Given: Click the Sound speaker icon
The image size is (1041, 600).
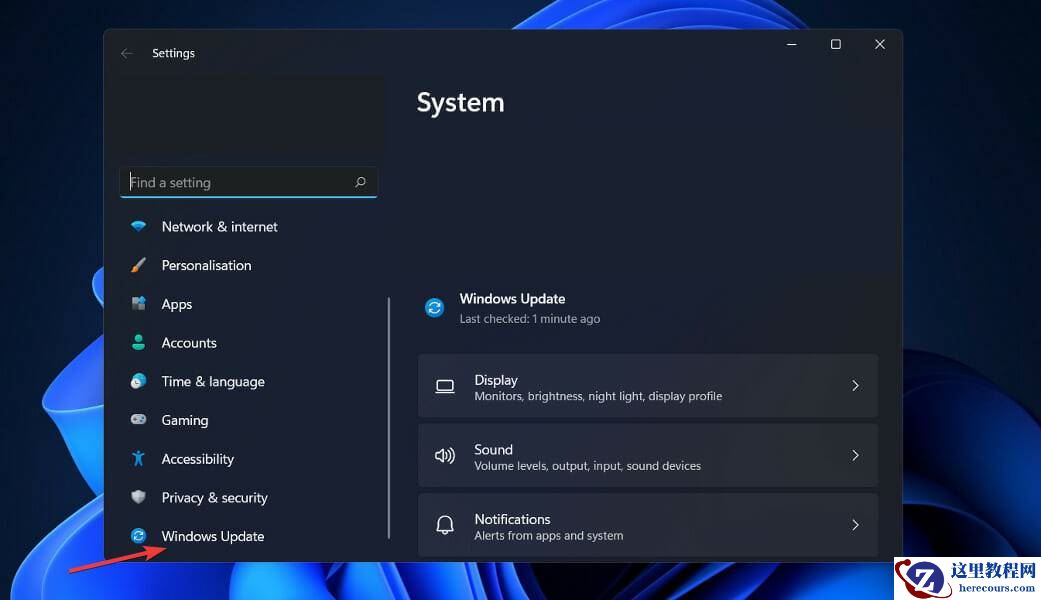Looking at the screenshot, I should [x=445, y=455].
